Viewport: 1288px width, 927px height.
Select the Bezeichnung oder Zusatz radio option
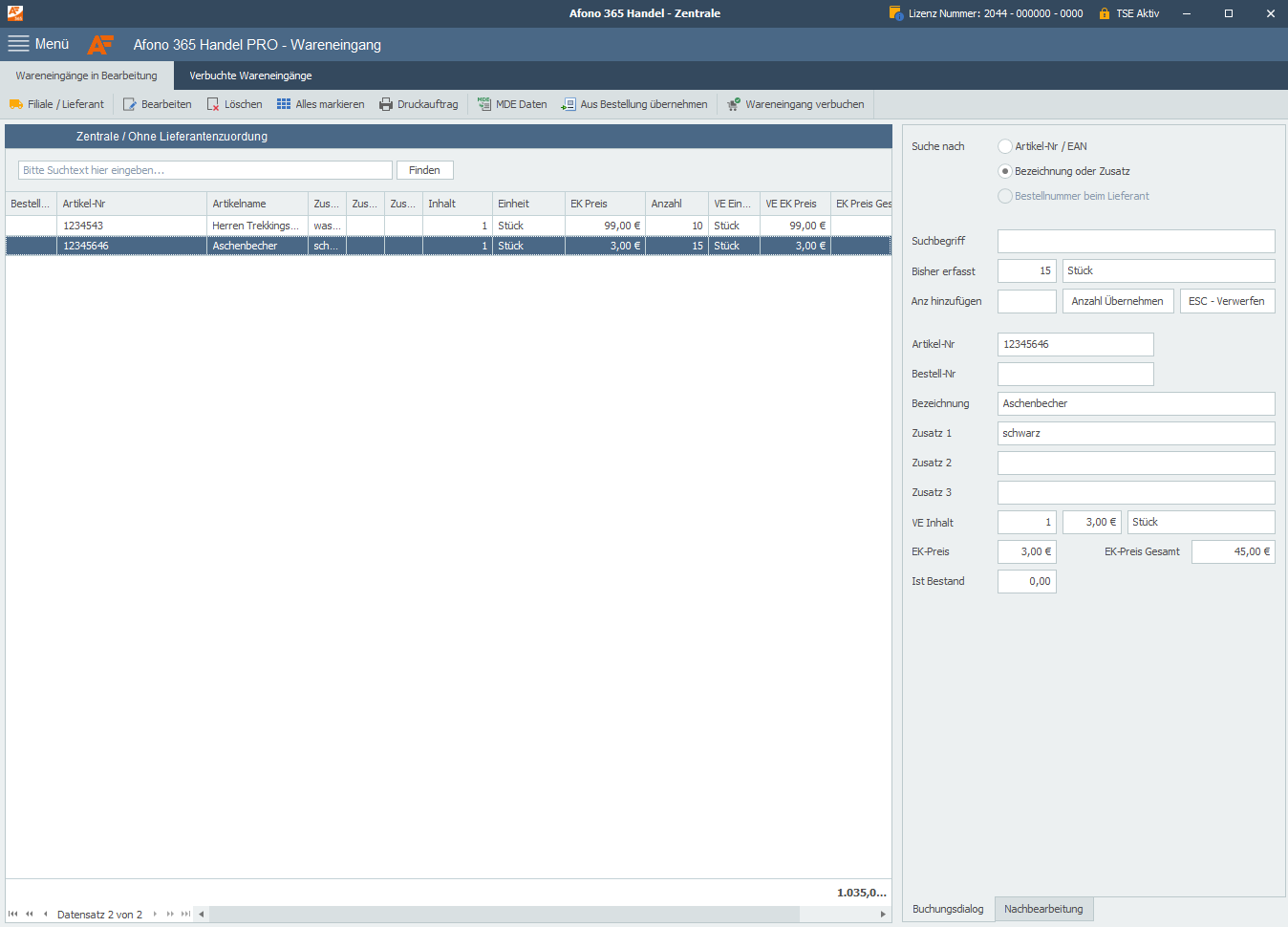pos(1005,171)
